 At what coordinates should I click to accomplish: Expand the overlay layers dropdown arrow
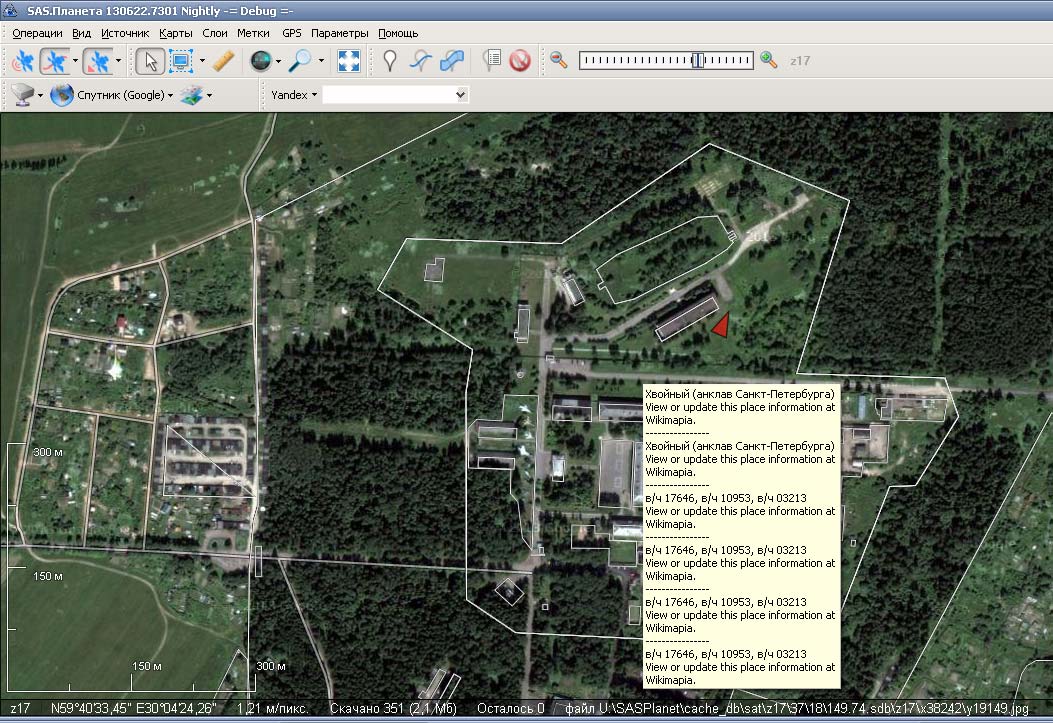click(x=209, y=96)
